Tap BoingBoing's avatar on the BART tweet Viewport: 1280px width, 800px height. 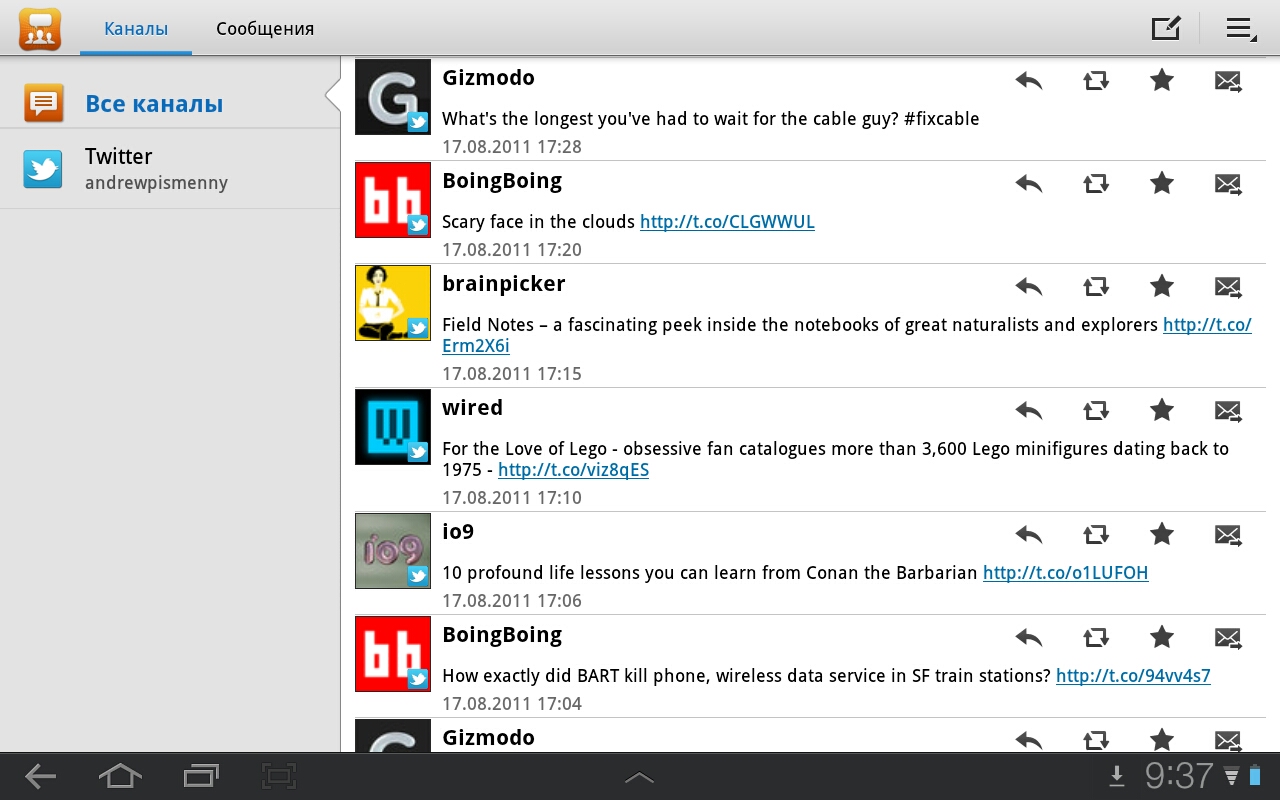393,654
